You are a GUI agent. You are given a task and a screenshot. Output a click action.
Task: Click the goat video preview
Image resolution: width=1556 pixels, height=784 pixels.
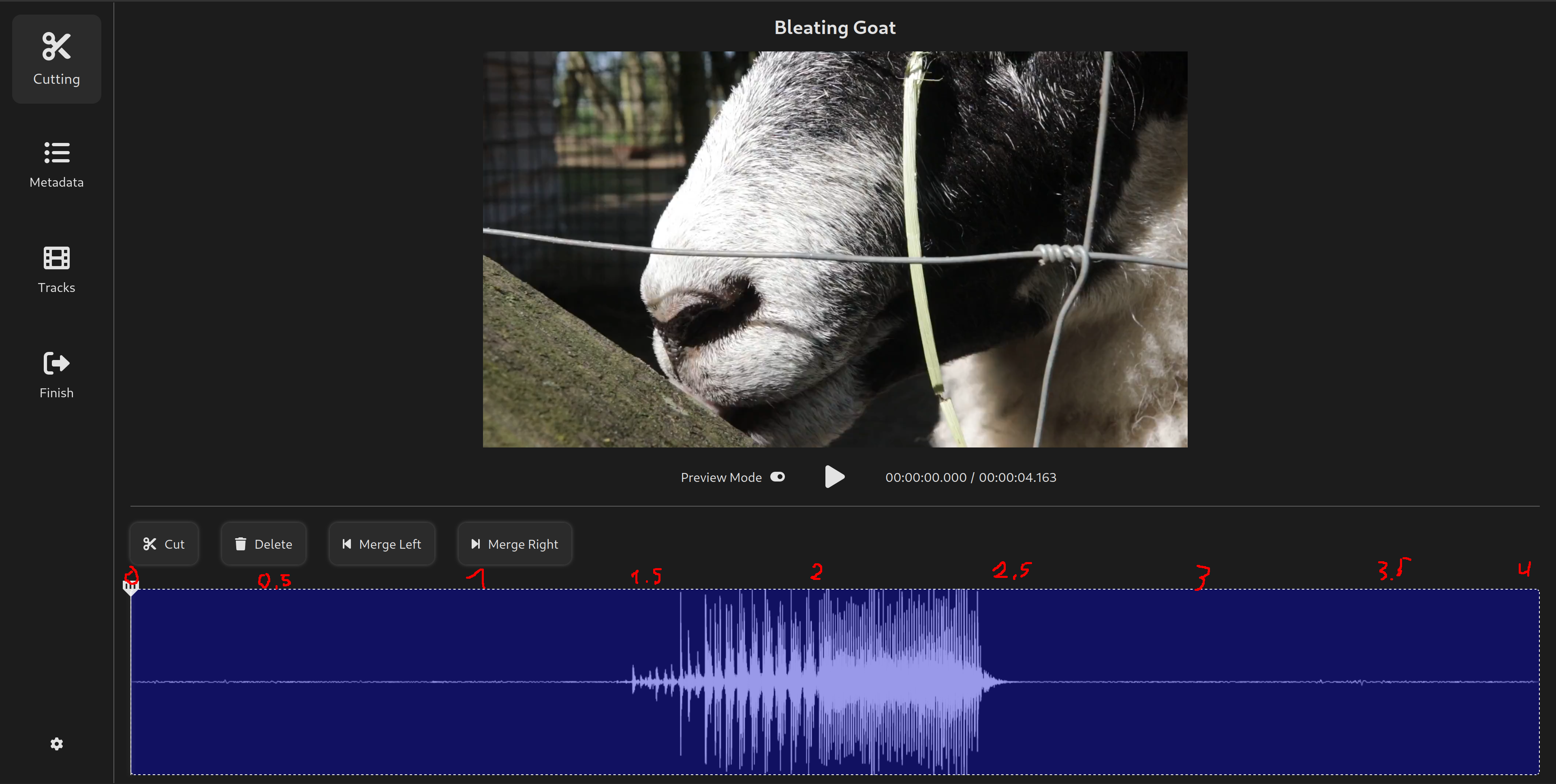[835, 249]
